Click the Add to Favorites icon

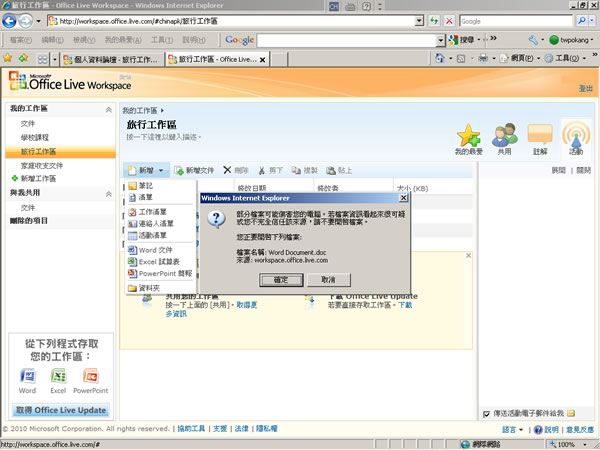pos(23,58)
